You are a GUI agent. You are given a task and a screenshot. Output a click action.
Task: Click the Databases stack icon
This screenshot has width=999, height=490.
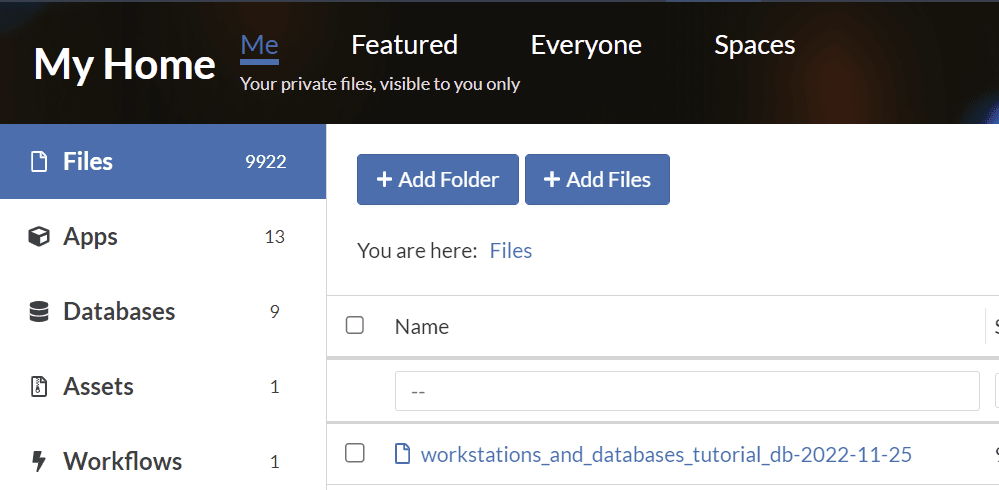point(39,312)
